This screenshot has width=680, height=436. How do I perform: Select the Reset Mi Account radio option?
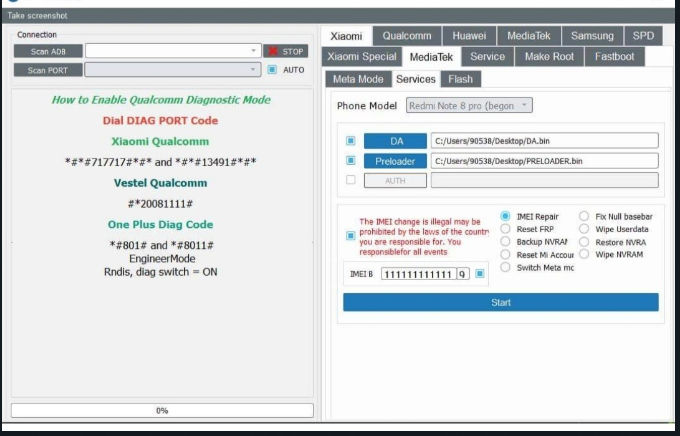coord(505,254)
